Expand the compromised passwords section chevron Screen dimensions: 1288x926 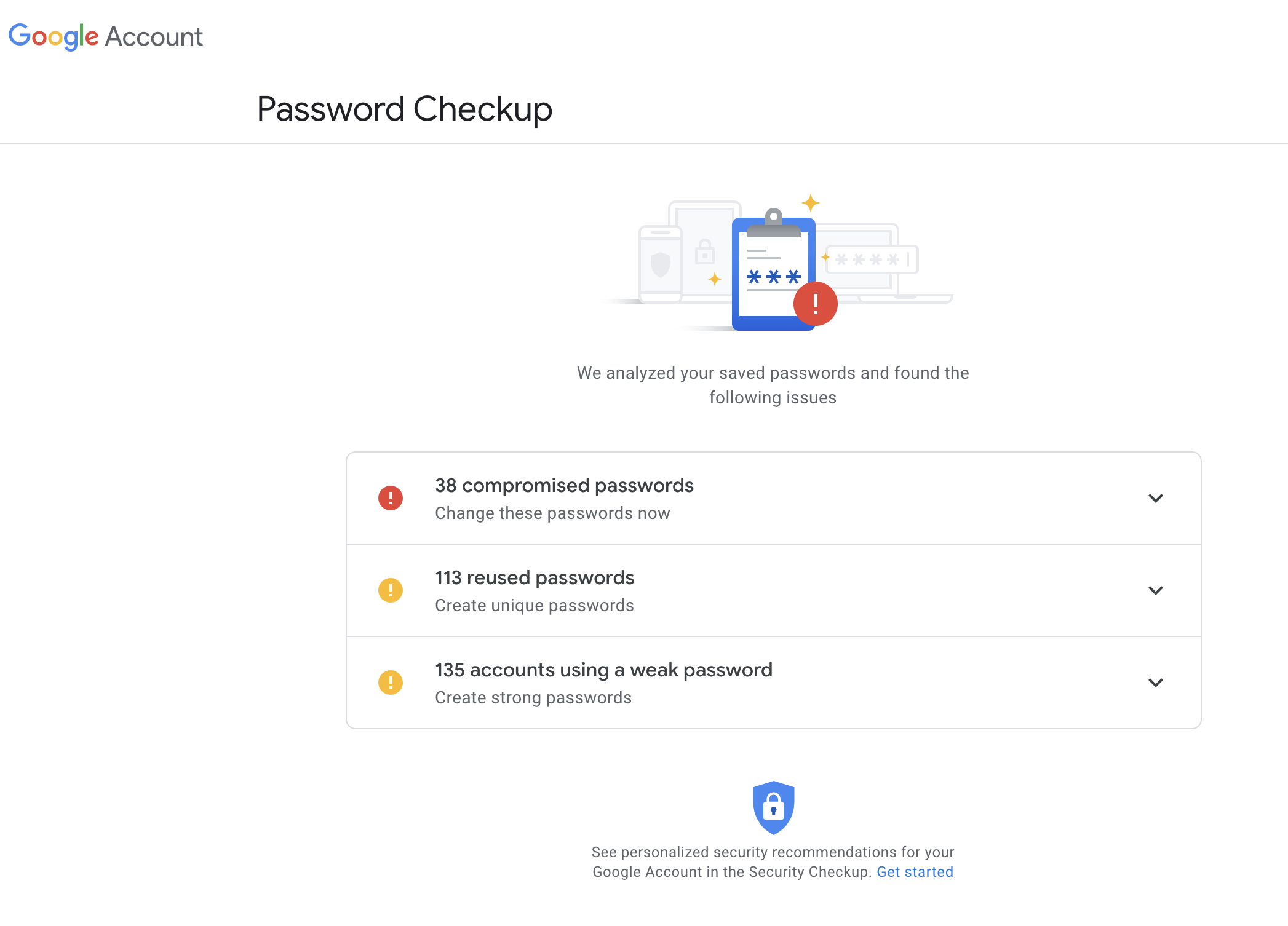[1156, 498]
